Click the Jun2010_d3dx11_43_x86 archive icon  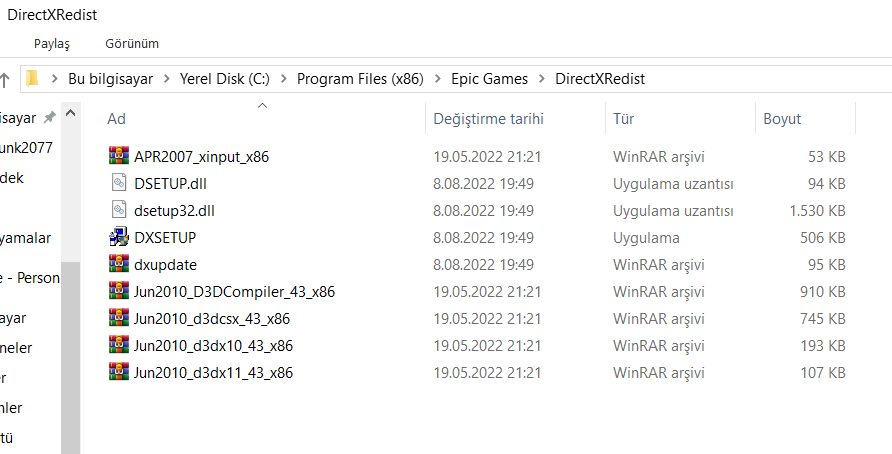click(x=119, y=372)
